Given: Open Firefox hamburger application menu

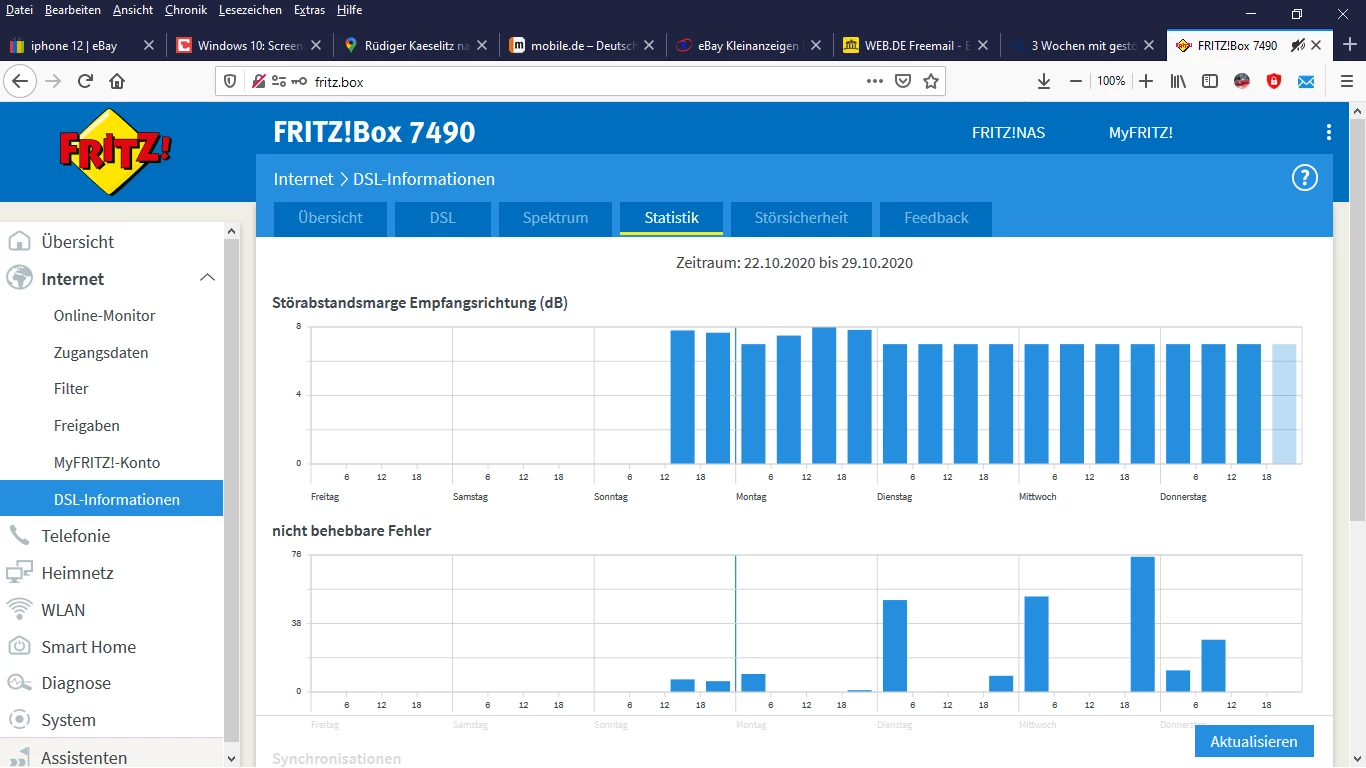Looking at the screenshot, I should (1346, 82).
